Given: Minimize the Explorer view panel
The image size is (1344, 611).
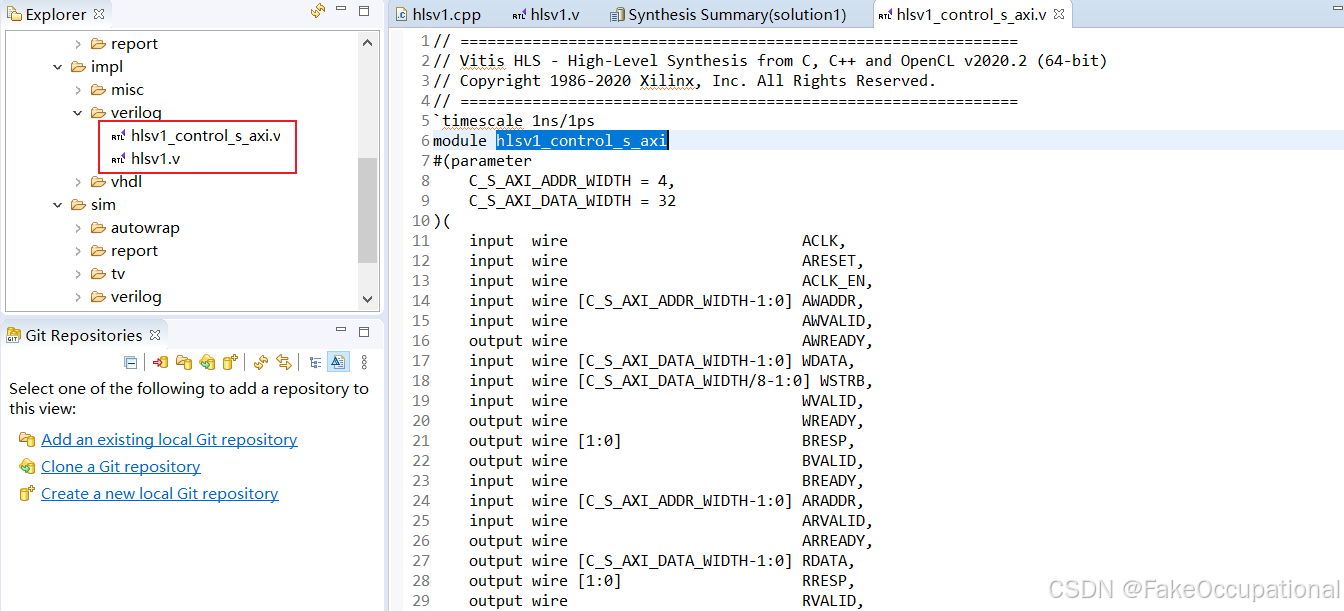Looking at the screenshot, I should (x=343, y=10).
